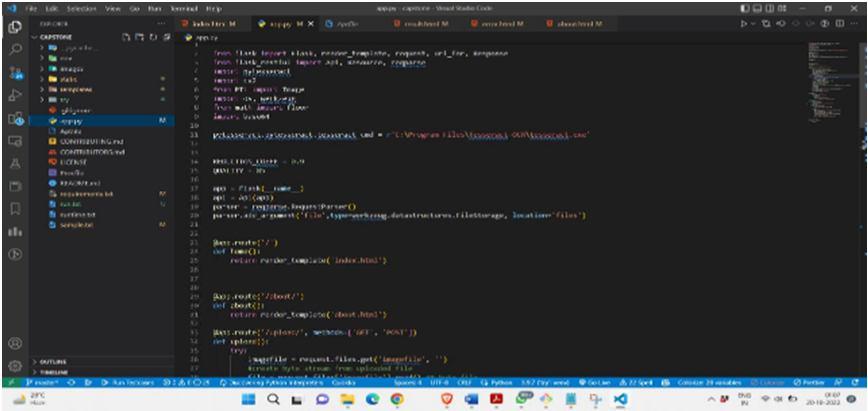Image resolution: width=868 pixels, height=411 pixels.
Task: Click New Folder icon in CAPSTONE header
Action: [140, 37]
